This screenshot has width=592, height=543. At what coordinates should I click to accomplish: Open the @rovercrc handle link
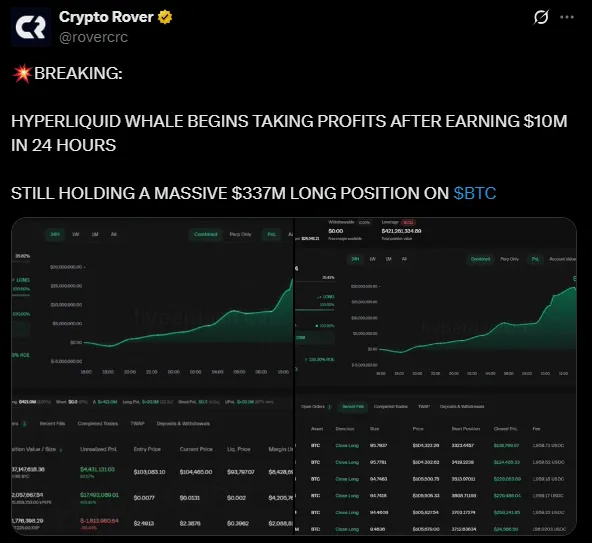pos(94,37)
